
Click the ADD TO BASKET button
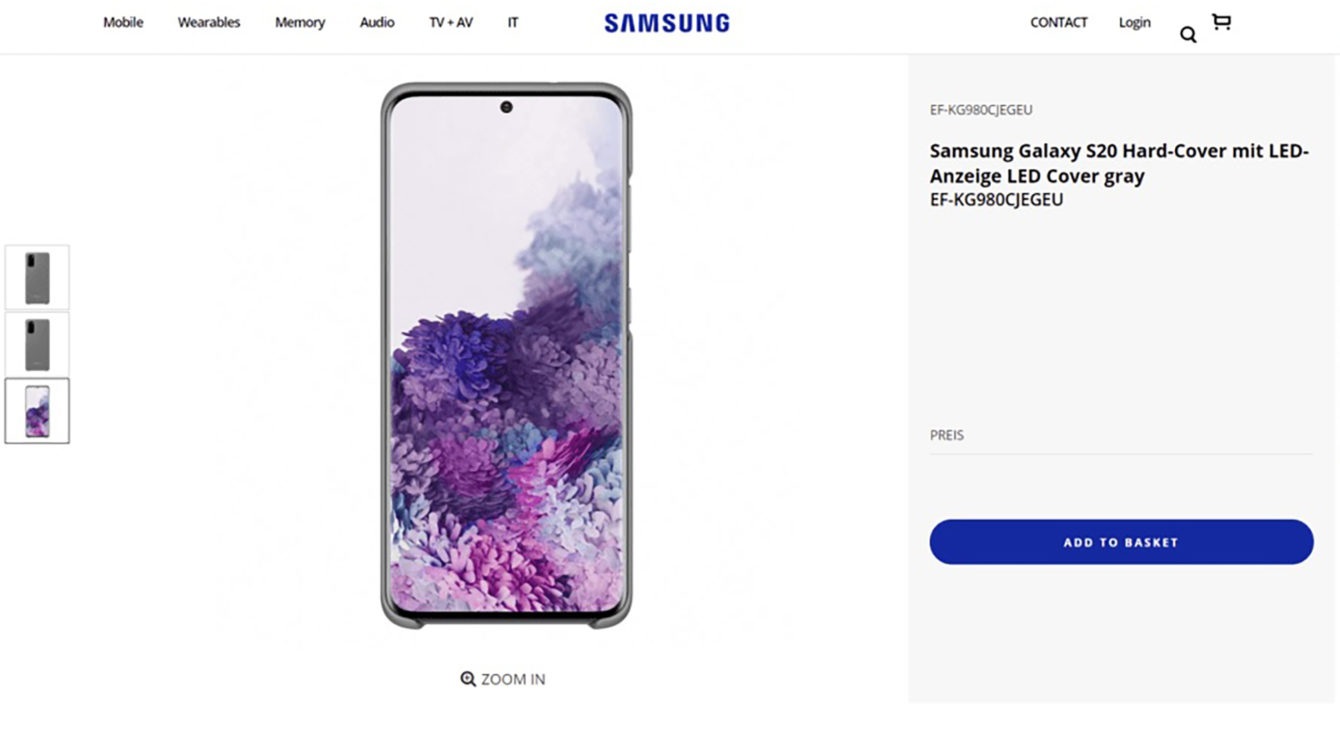(x=1121, y=541)
